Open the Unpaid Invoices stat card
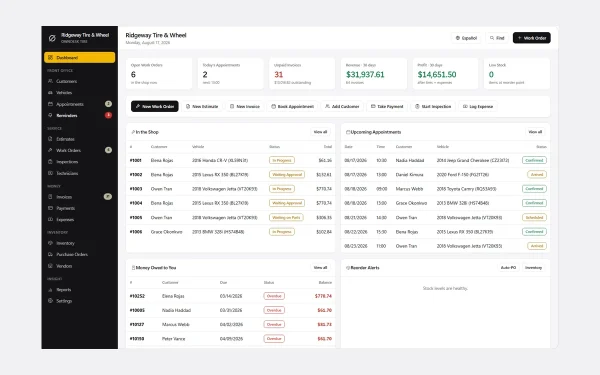 302,73
